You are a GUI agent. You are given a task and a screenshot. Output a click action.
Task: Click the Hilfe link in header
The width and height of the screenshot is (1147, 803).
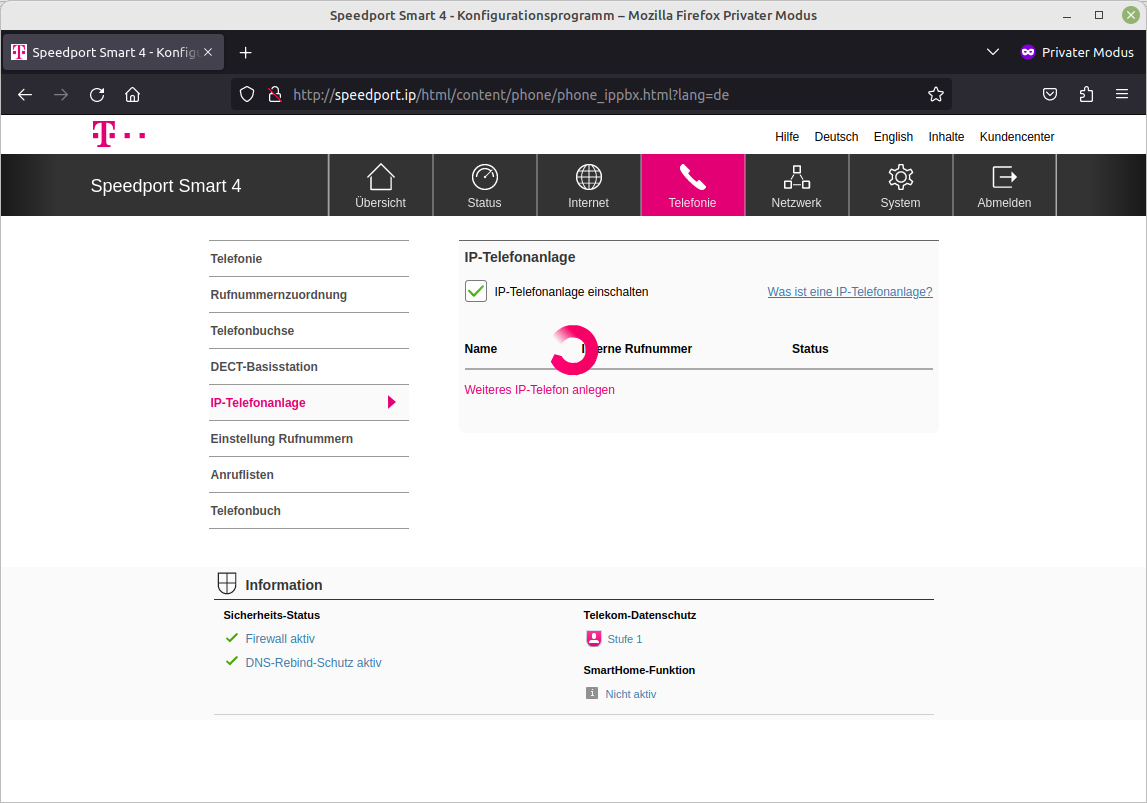coord(787,137)
